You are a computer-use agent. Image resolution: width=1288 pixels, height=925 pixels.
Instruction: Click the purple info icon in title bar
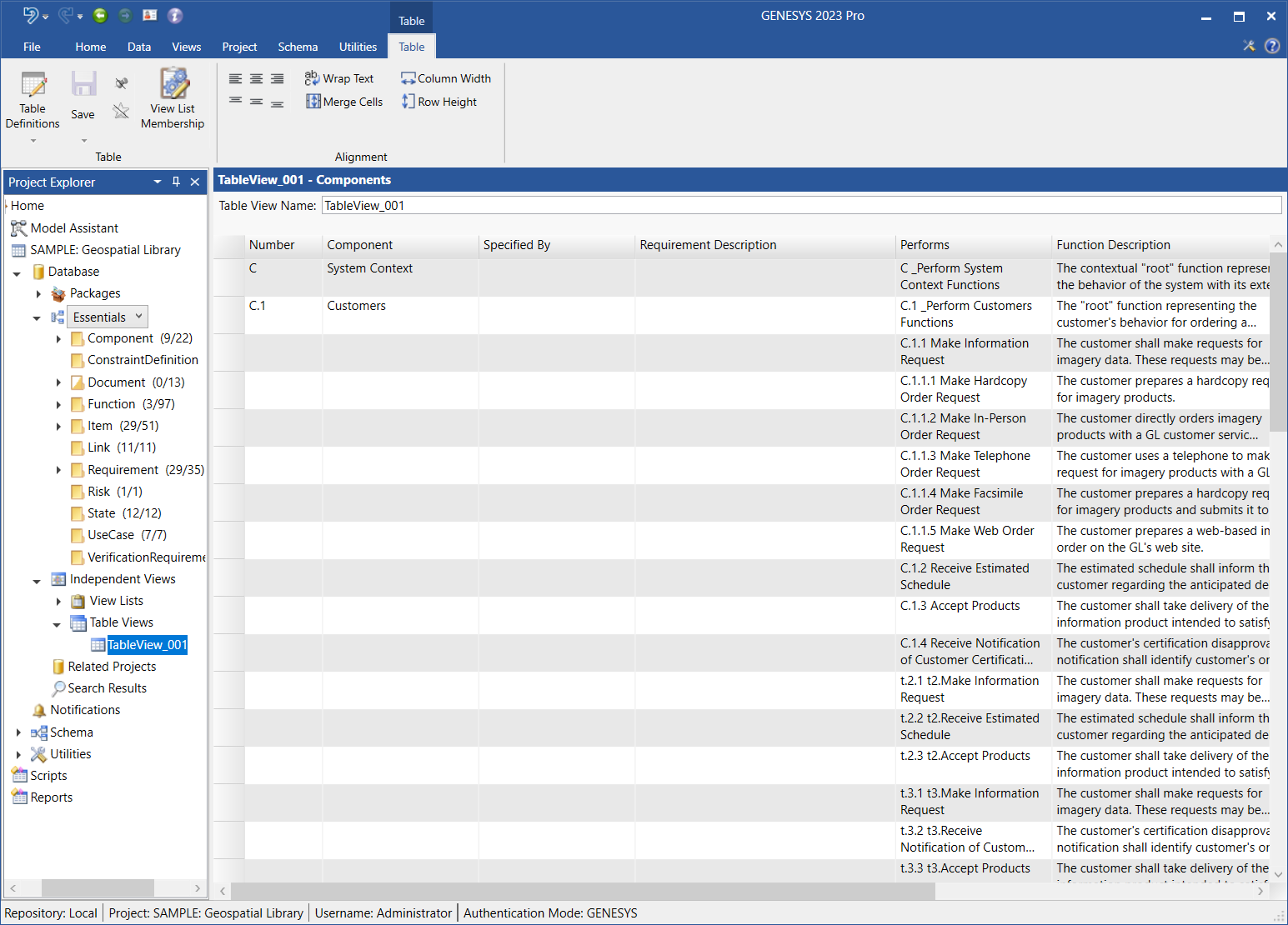pos(175,15)
